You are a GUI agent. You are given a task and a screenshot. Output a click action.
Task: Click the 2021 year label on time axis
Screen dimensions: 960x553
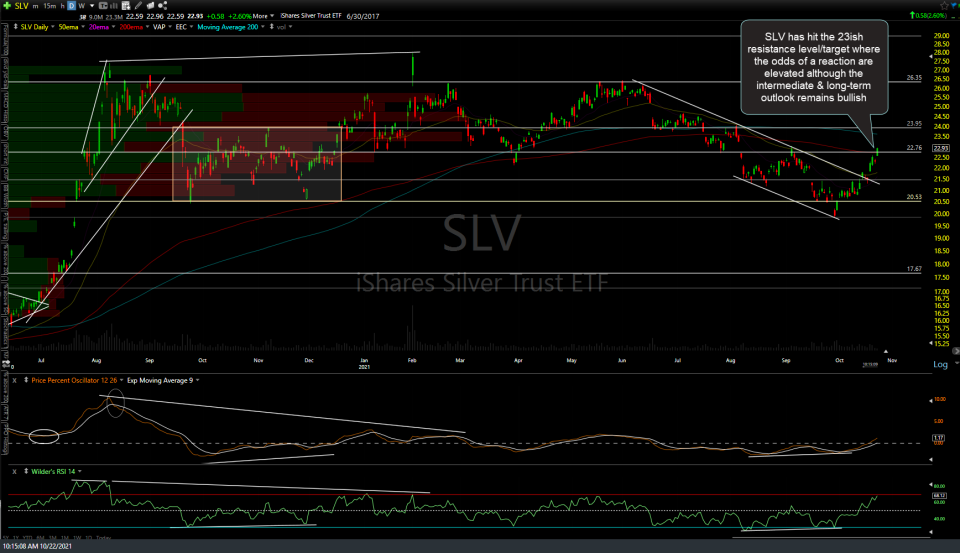coord(364,367)
